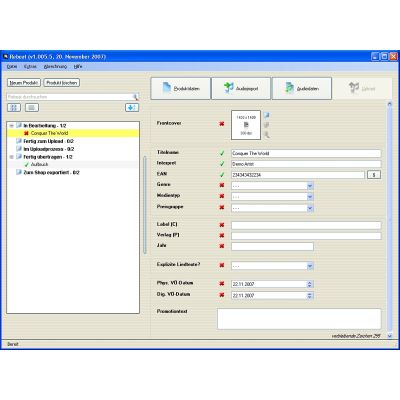Open the Genre dropdown
This screenshot has width=400, height=400.
pyautogui.click(x=310, y=186)
